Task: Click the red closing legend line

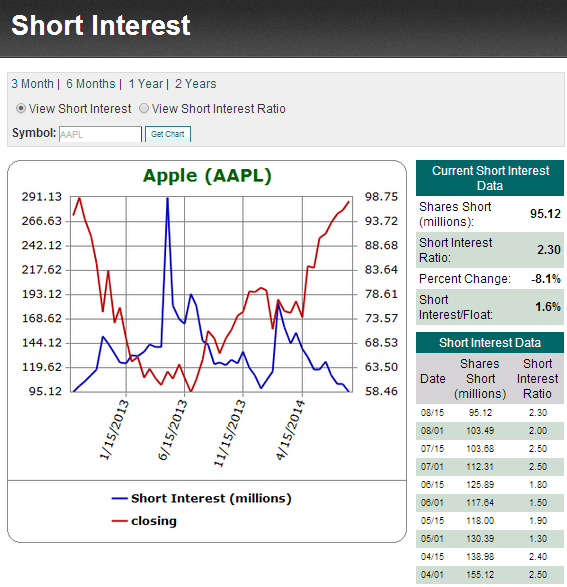Action: click(x=119, y=521)
